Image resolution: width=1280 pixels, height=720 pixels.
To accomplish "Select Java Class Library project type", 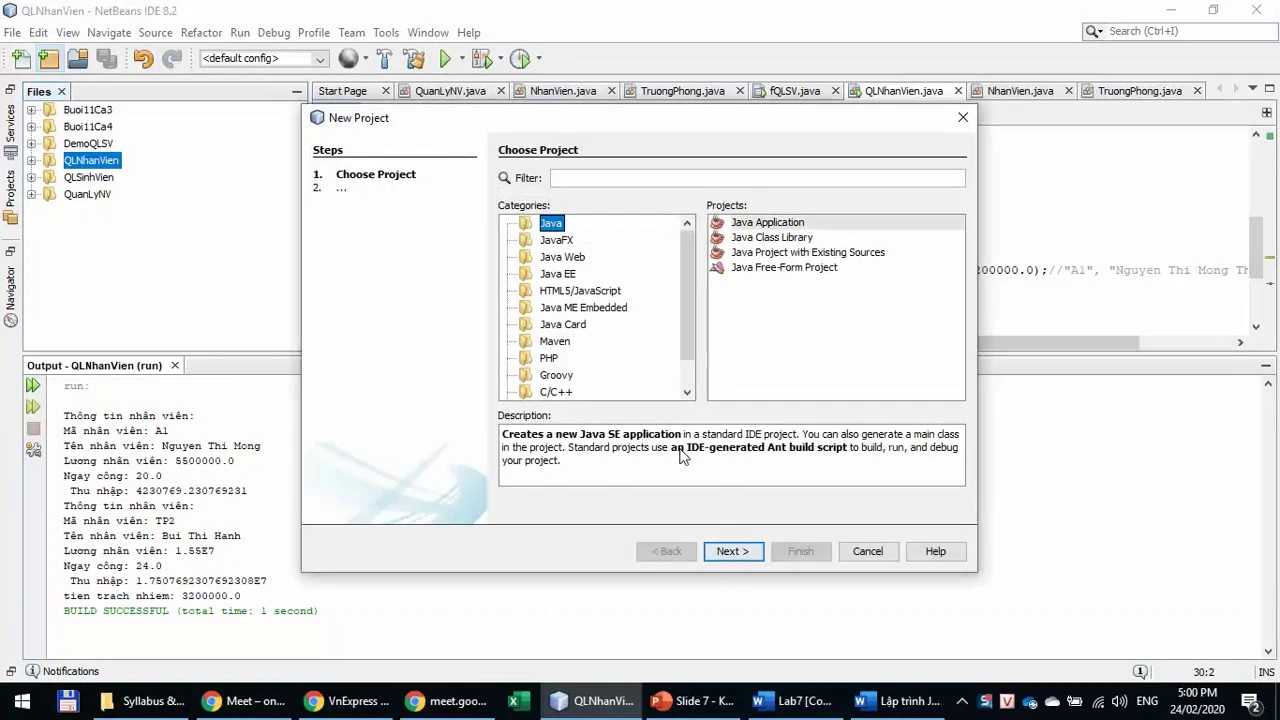I will click(x=771, y=238).
